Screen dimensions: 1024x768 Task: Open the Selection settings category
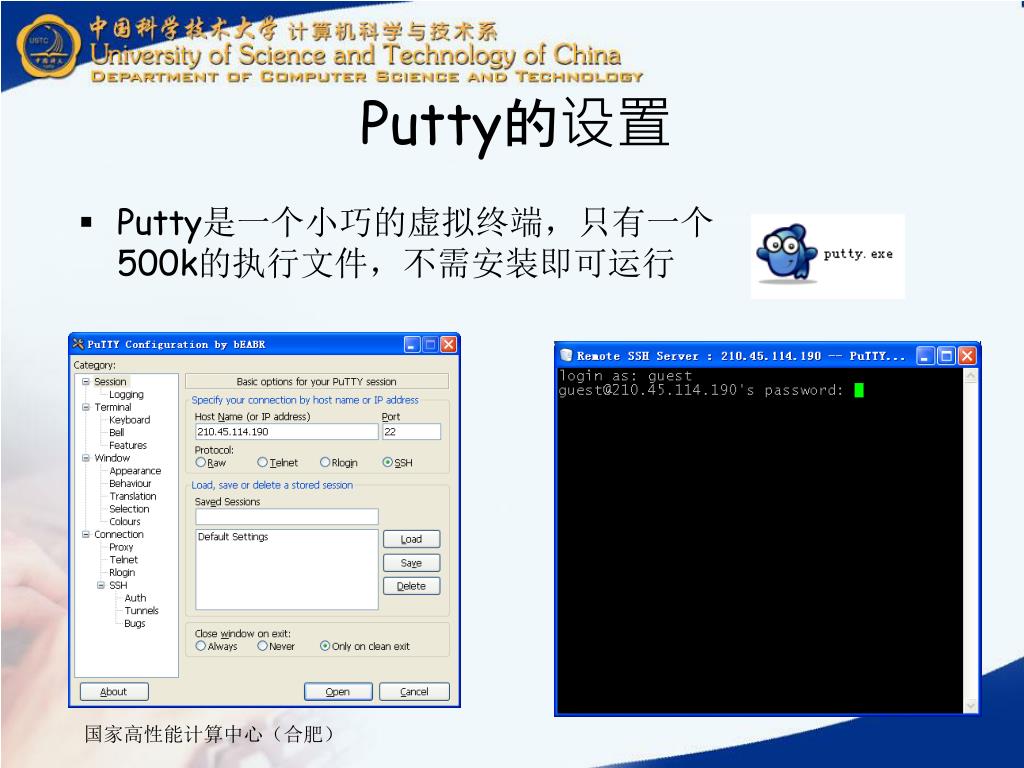(129, 509)
